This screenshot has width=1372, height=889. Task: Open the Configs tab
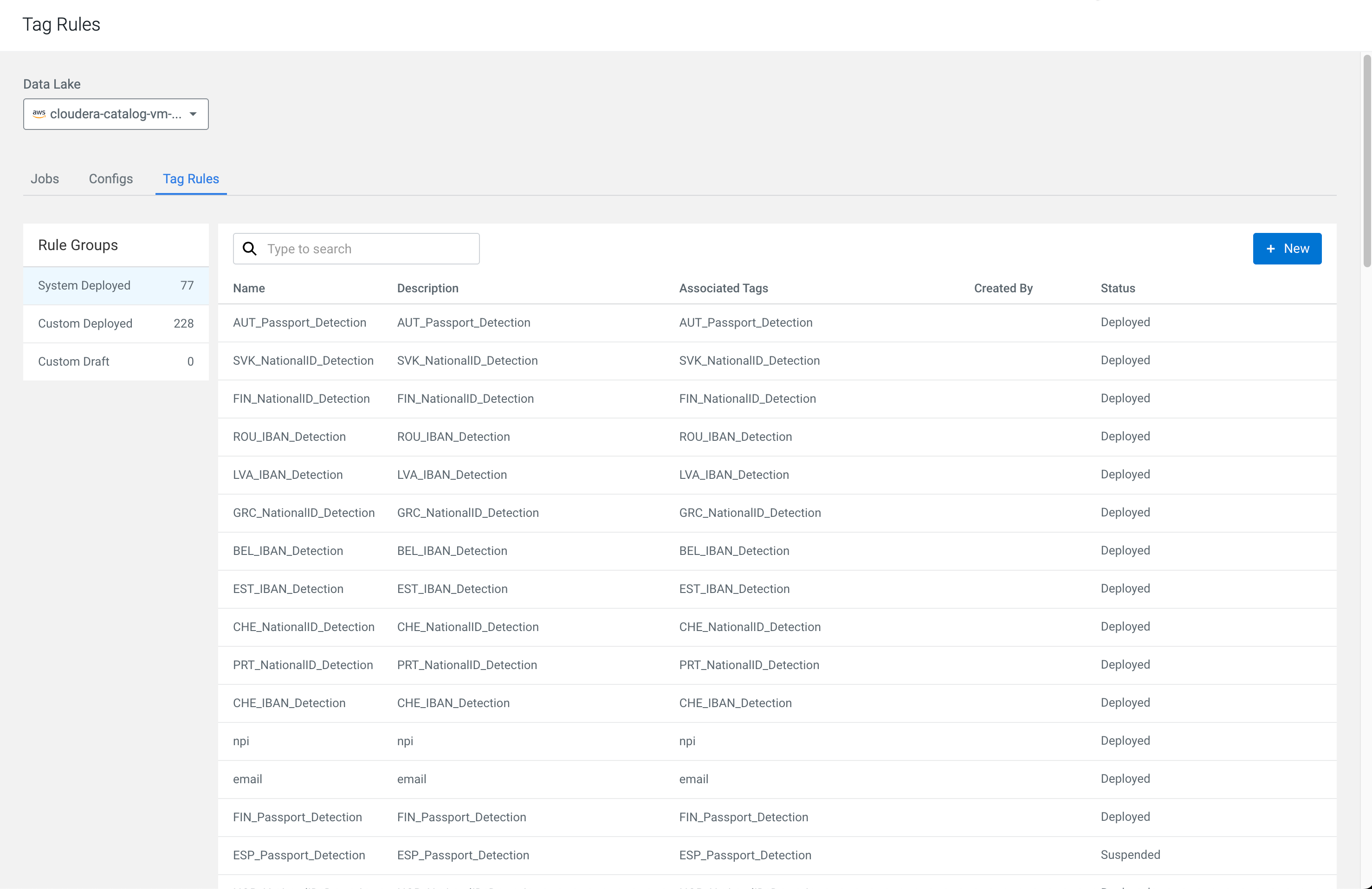coord(110,179)
